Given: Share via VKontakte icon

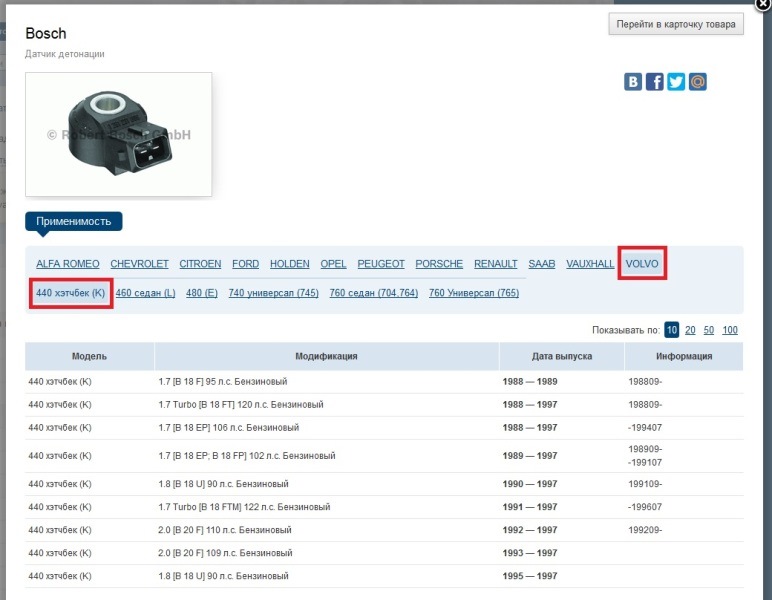Looking at the screenshot, I should (x=633, y=82).
